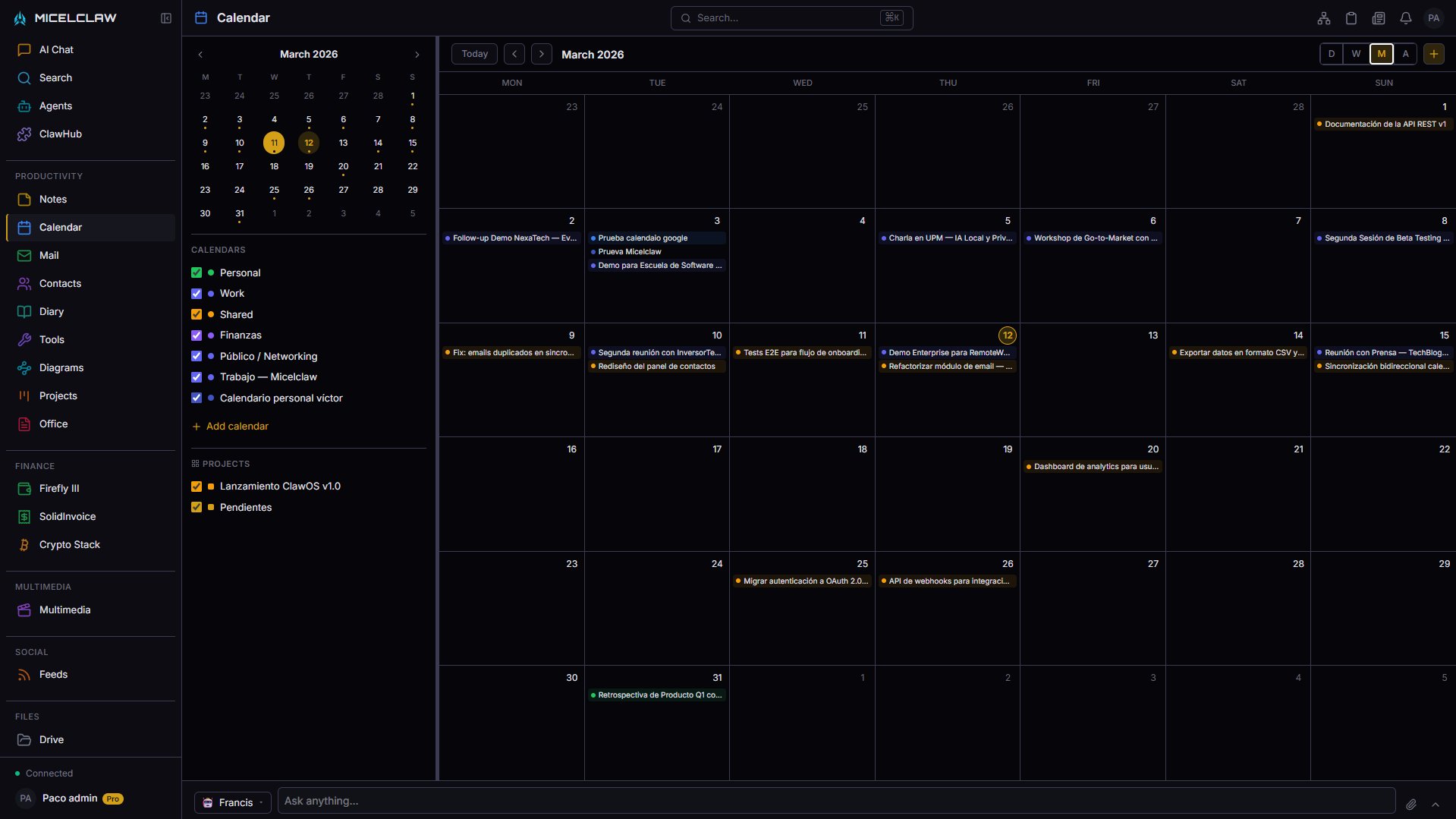Screen dimensions: 1456x819
Task: Switch to Week view
Action: pyautogui.click(x=1356, y=54)
